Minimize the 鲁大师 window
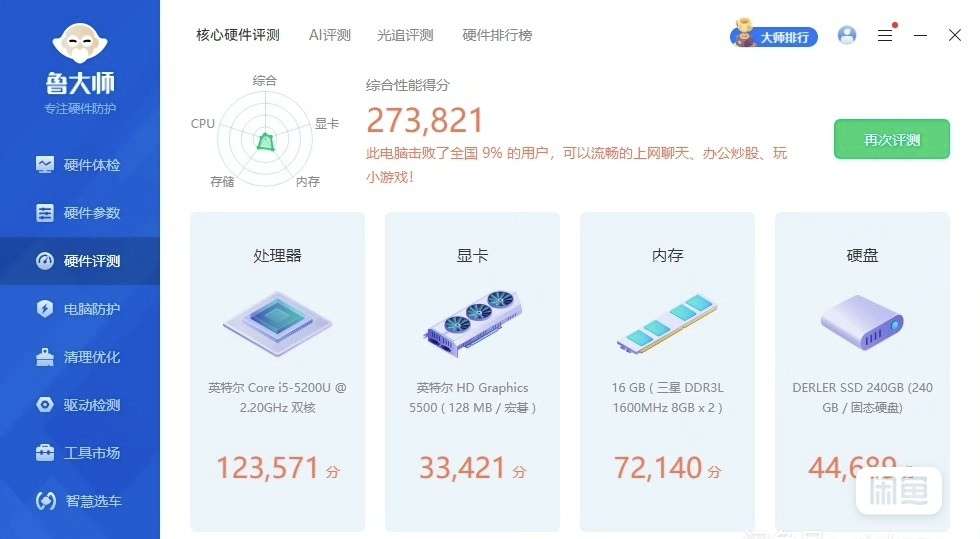 click(920, 36)
